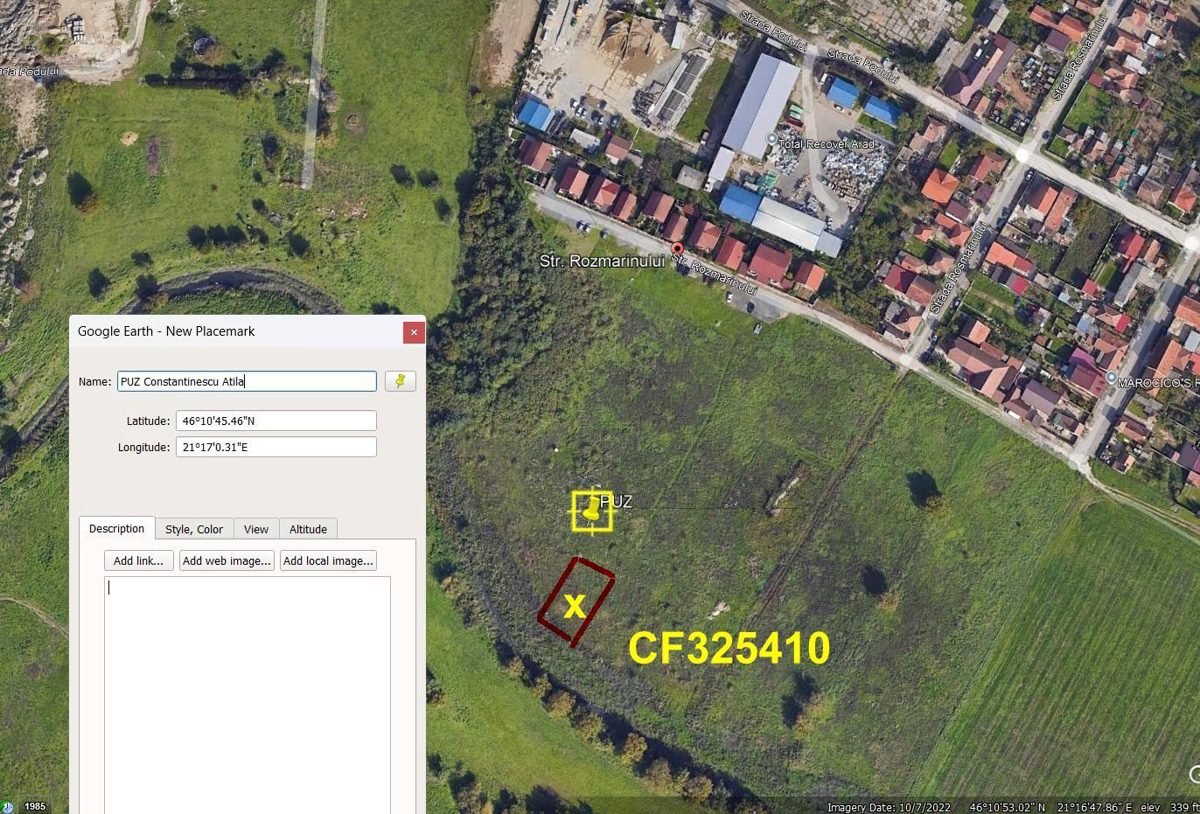Open the Style, Color tab

point(194,529)
